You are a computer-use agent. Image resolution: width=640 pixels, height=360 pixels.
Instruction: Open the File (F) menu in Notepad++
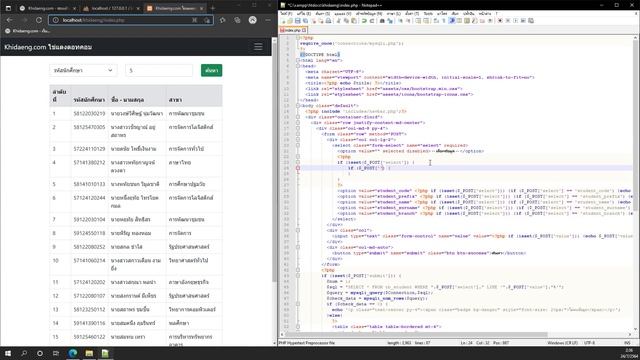click(286, 13)
